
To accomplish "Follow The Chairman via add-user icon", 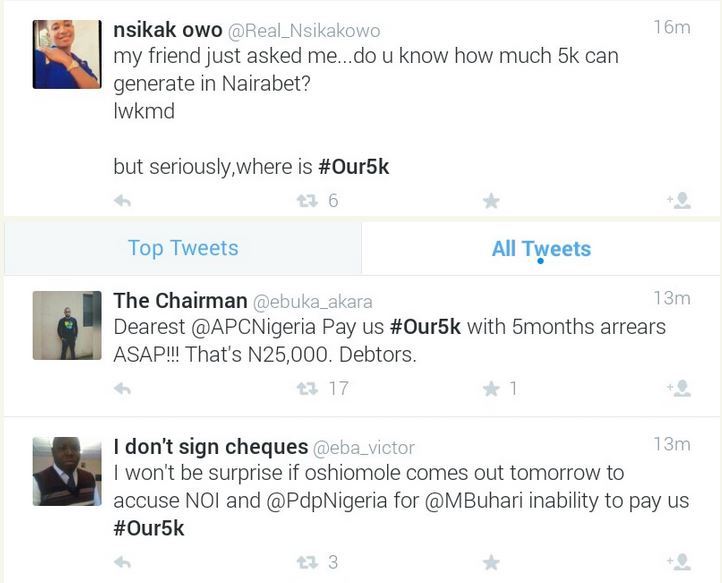I will pos(679,389).
